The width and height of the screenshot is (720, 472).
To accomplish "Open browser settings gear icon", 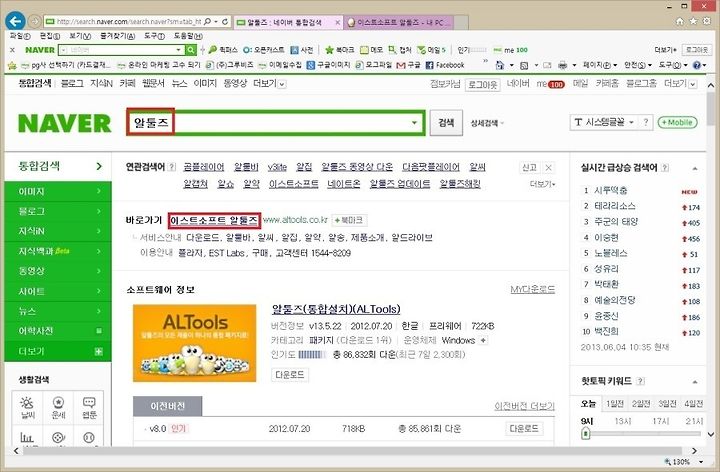I will click(707, 21).
